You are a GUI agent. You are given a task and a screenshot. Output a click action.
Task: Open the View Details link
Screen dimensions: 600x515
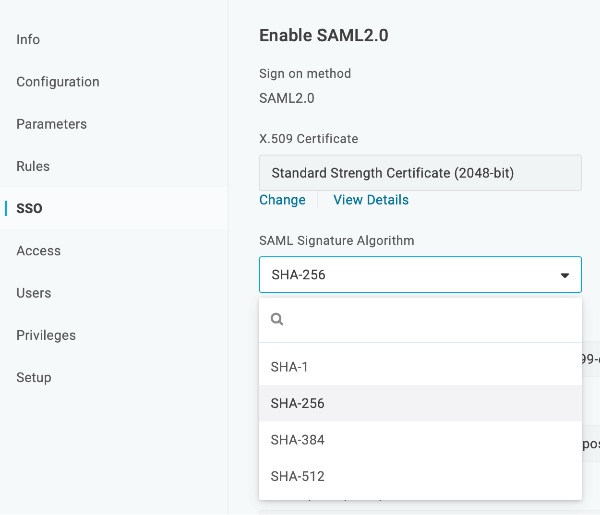click(371, 200)
